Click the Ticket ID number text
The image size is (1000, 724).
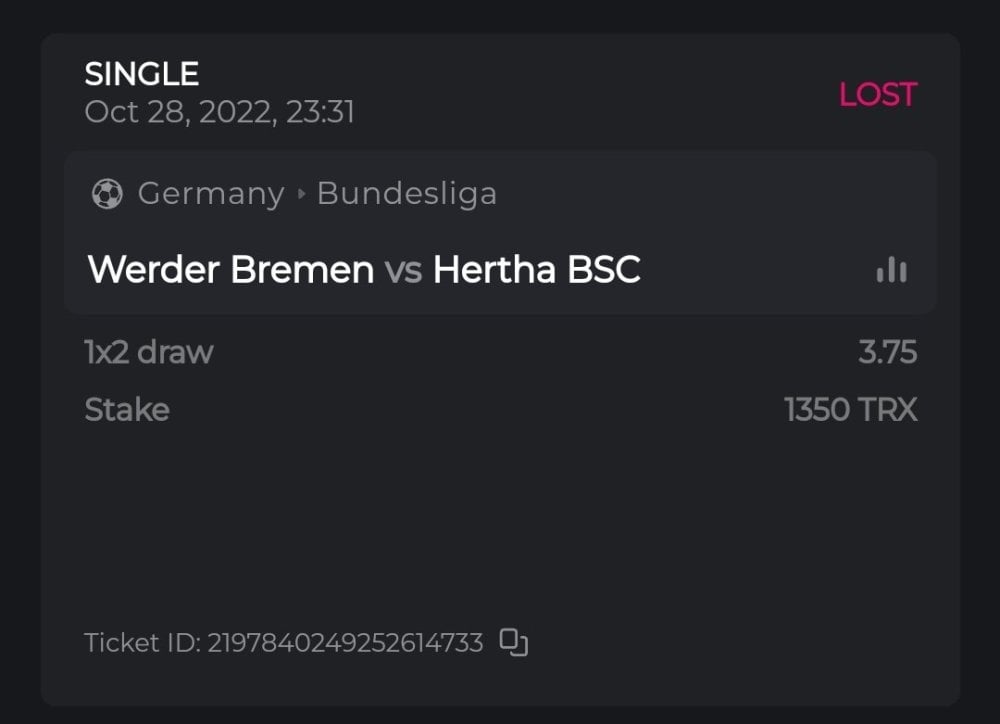pyautogui.click(x=345, y=642)
